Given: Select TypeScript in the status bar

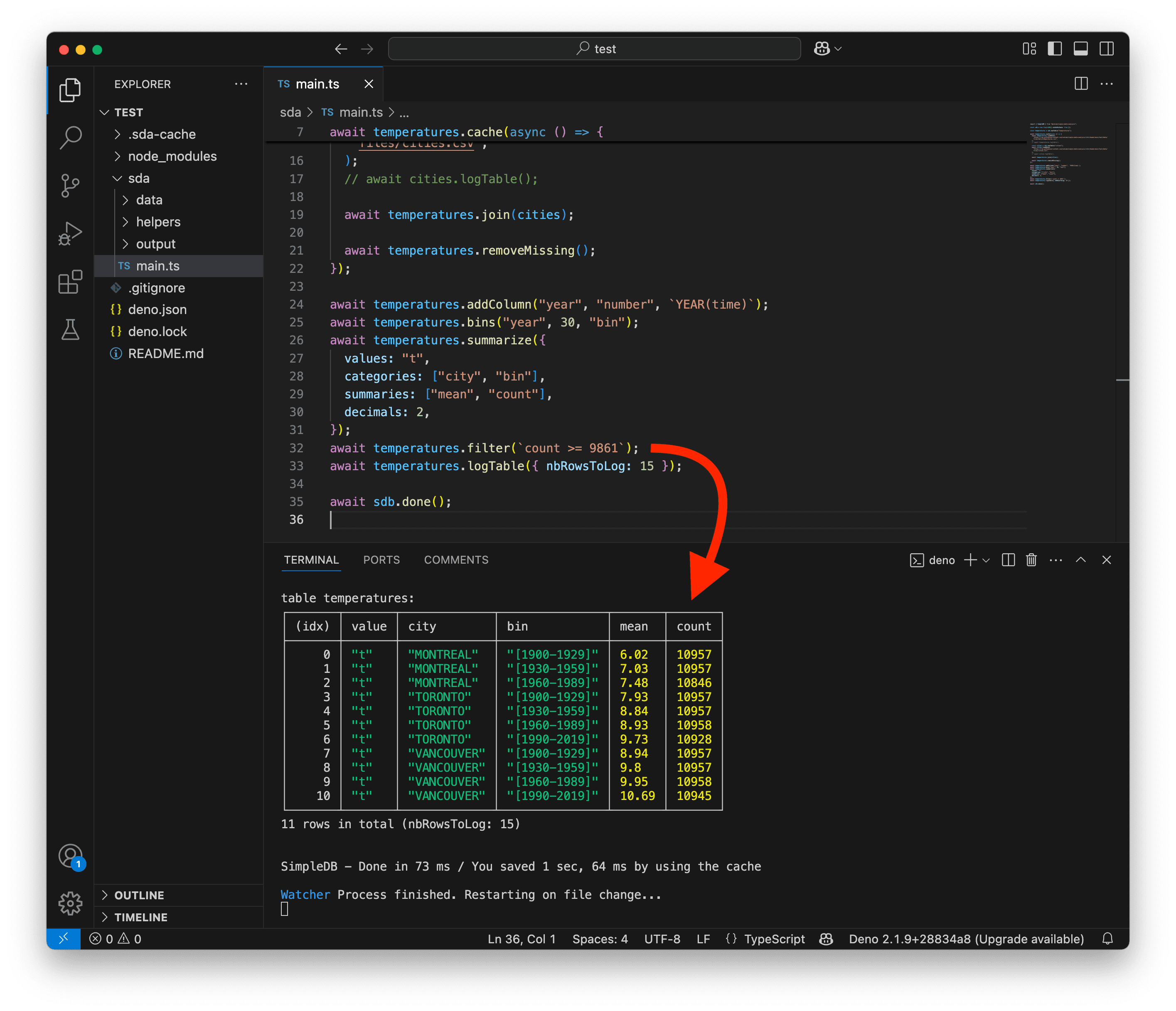Looking at the screenshot, I should [x=774, y=939].
